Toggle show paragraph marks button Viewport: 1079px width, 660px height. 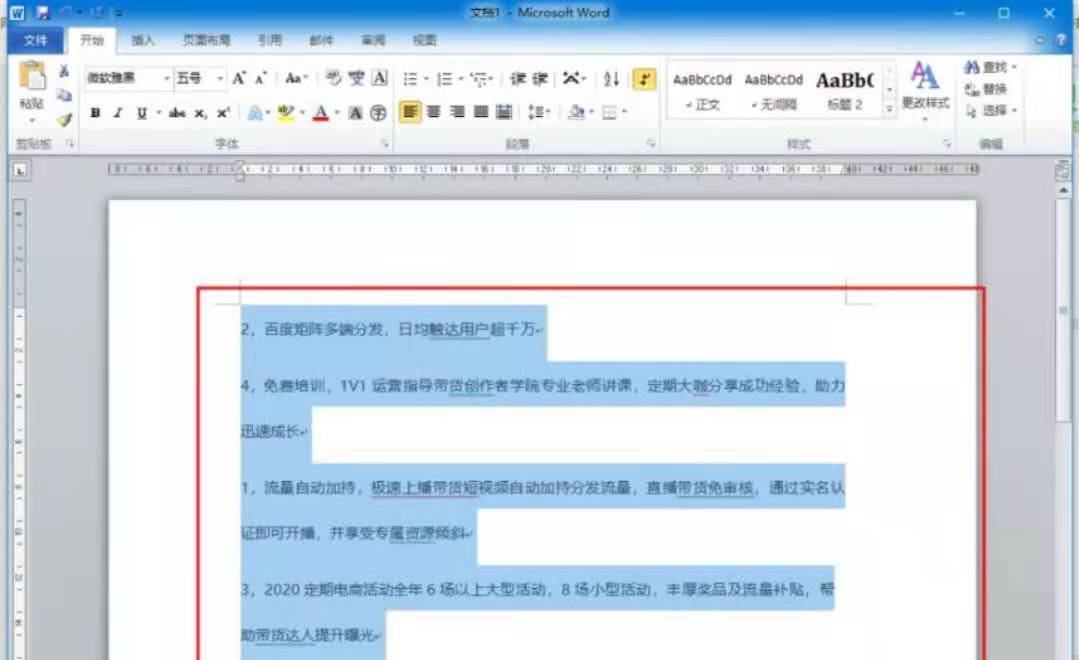[645, 79]
